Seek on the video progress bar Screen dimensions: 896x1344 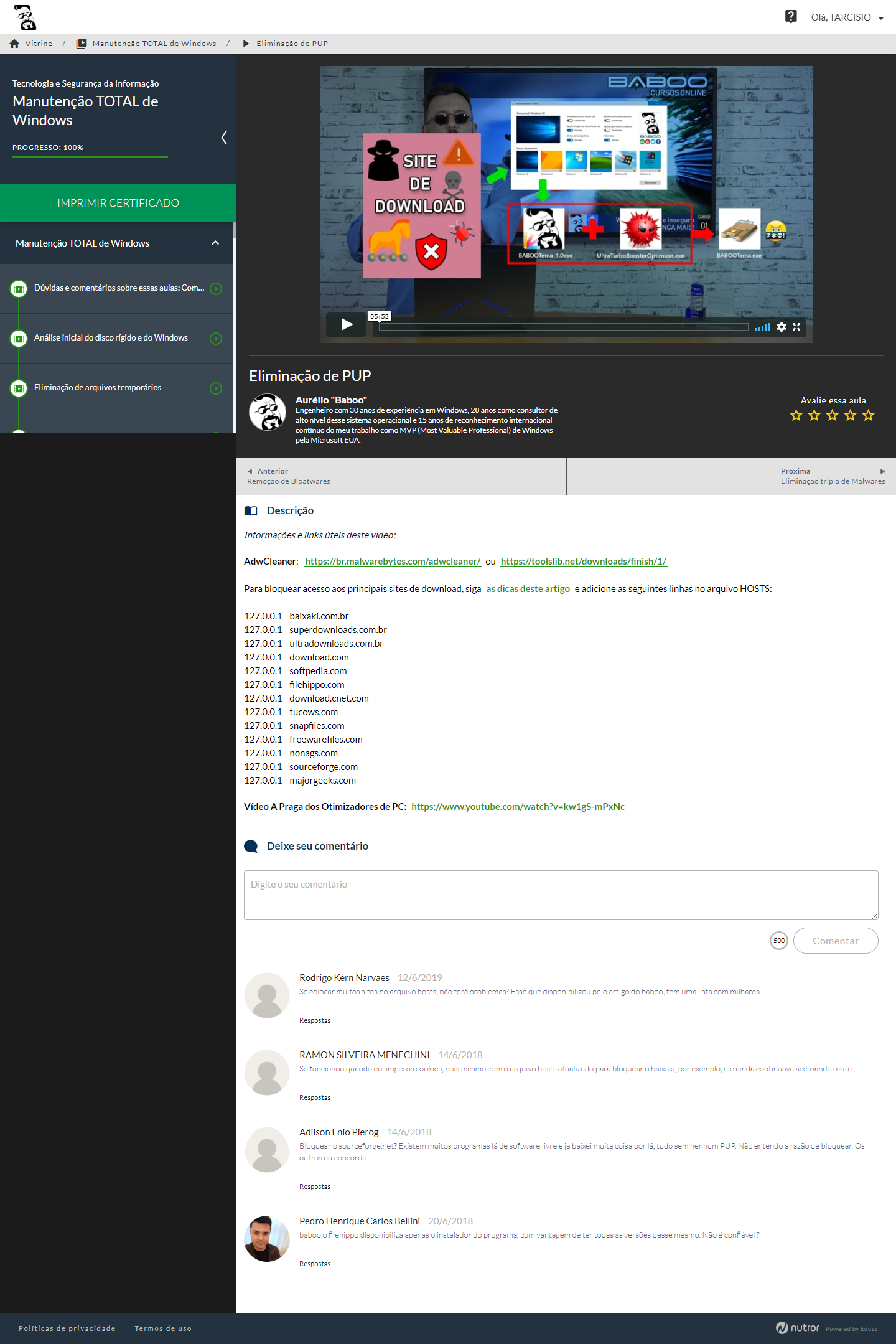point(560,327)
